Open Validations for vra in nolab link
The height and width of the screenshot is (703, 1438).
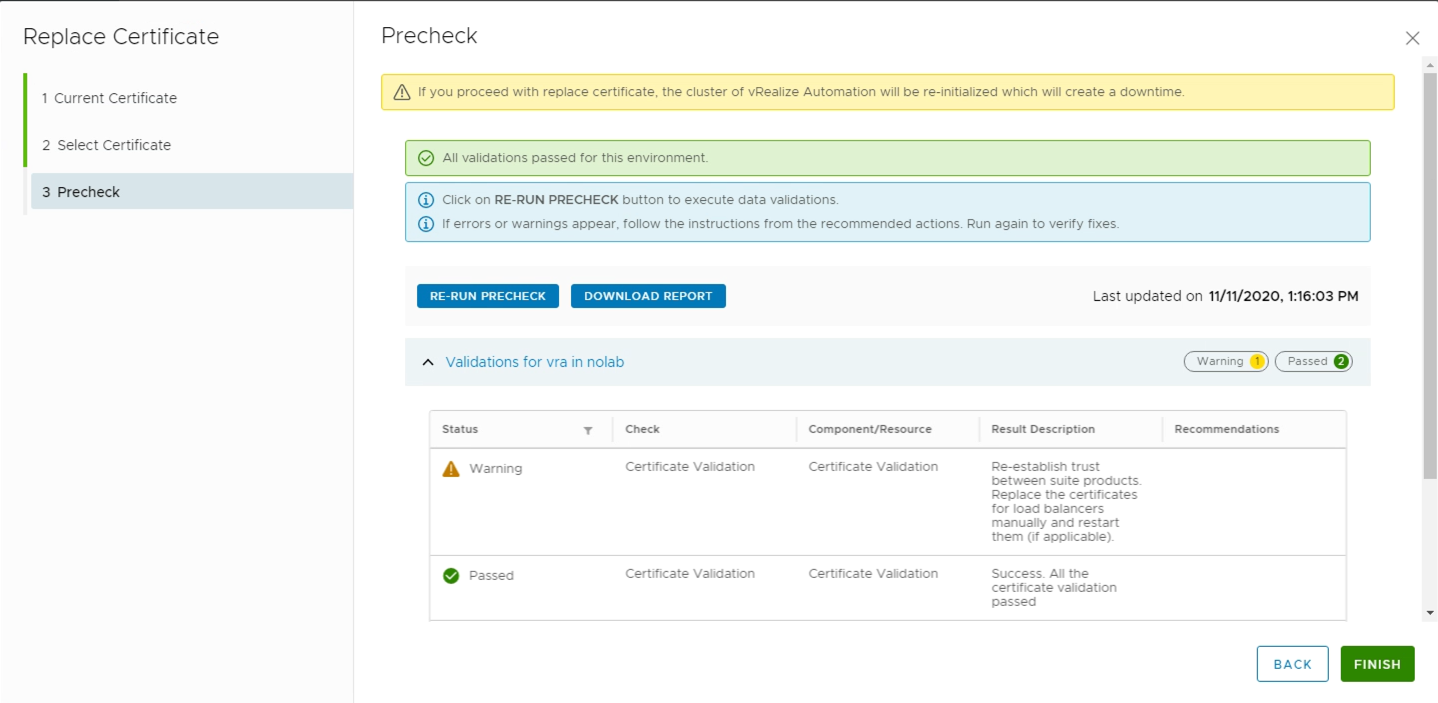pyautogui.click(x=535, y=362)
